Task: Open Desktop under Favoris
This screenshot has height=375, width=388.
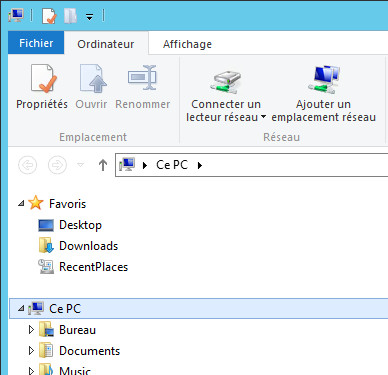Action: pyautogui.click(x=80, y=225)
